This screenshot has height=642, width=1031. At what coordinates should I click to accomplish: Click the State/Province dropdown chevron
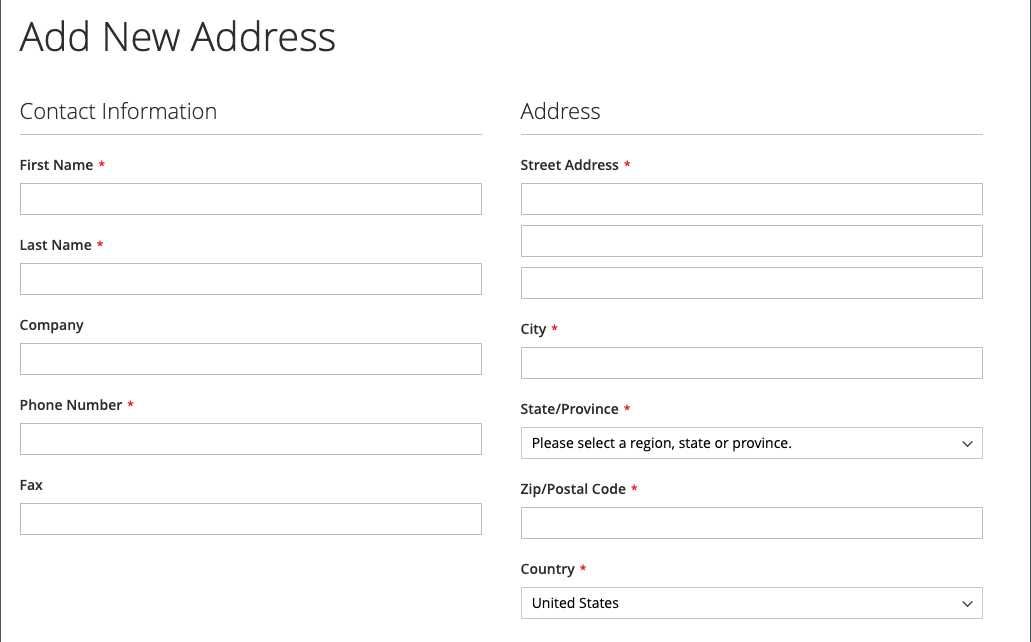[966, 442]
